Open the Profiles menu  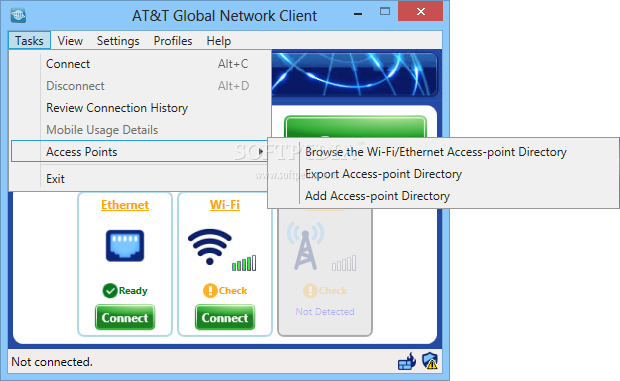point(173,41)
